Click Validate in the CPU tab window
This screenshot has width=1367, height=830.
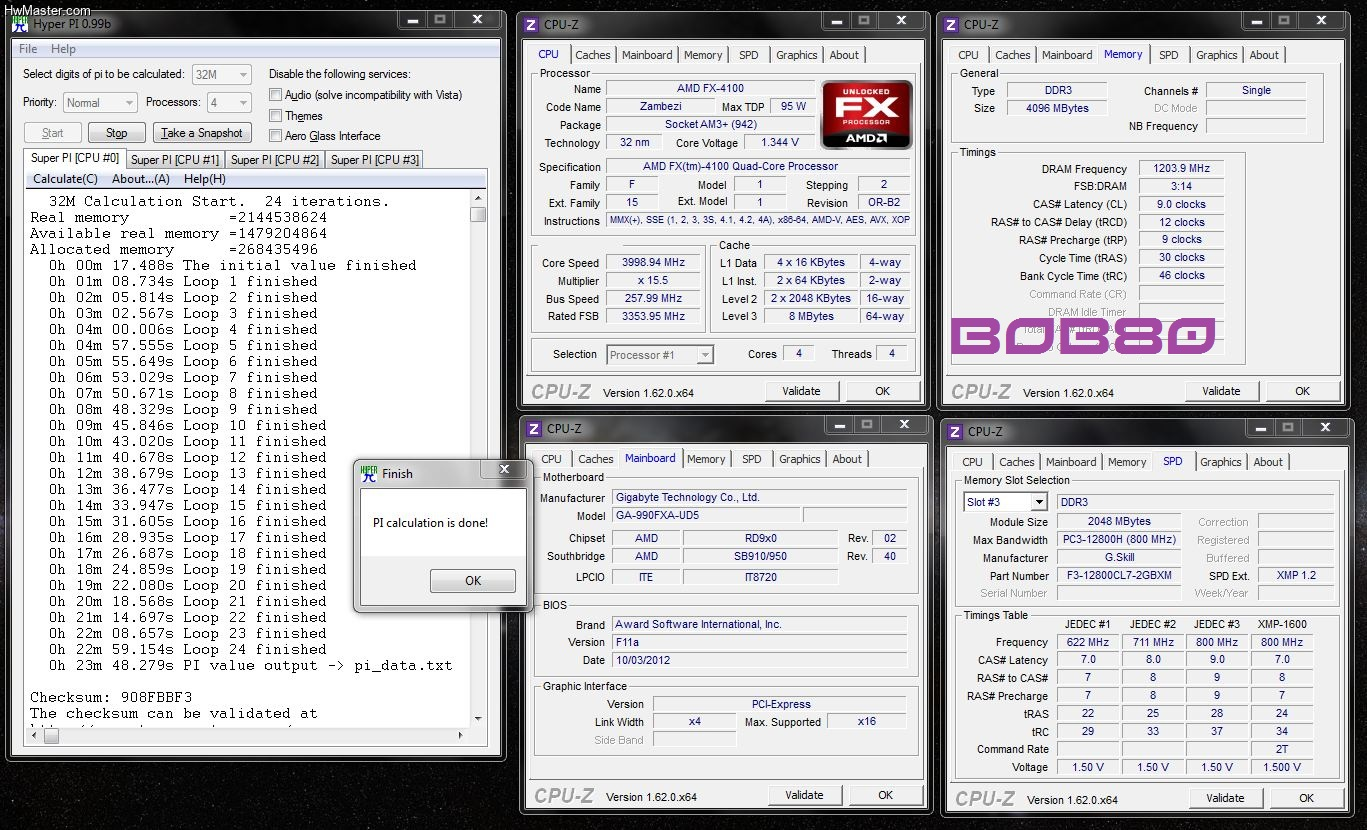coord(802,391)
